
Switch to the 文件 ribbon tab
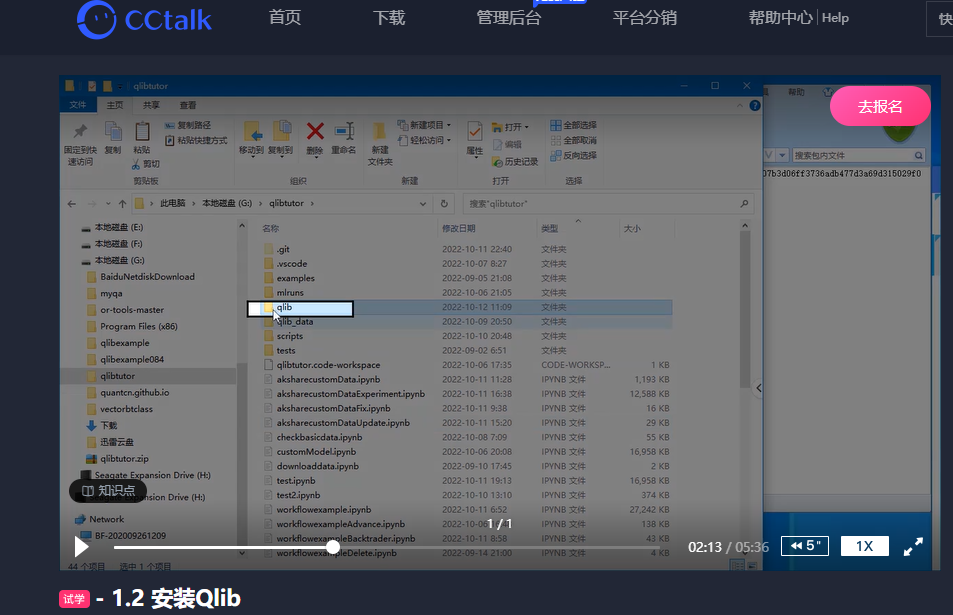[78, 105]
